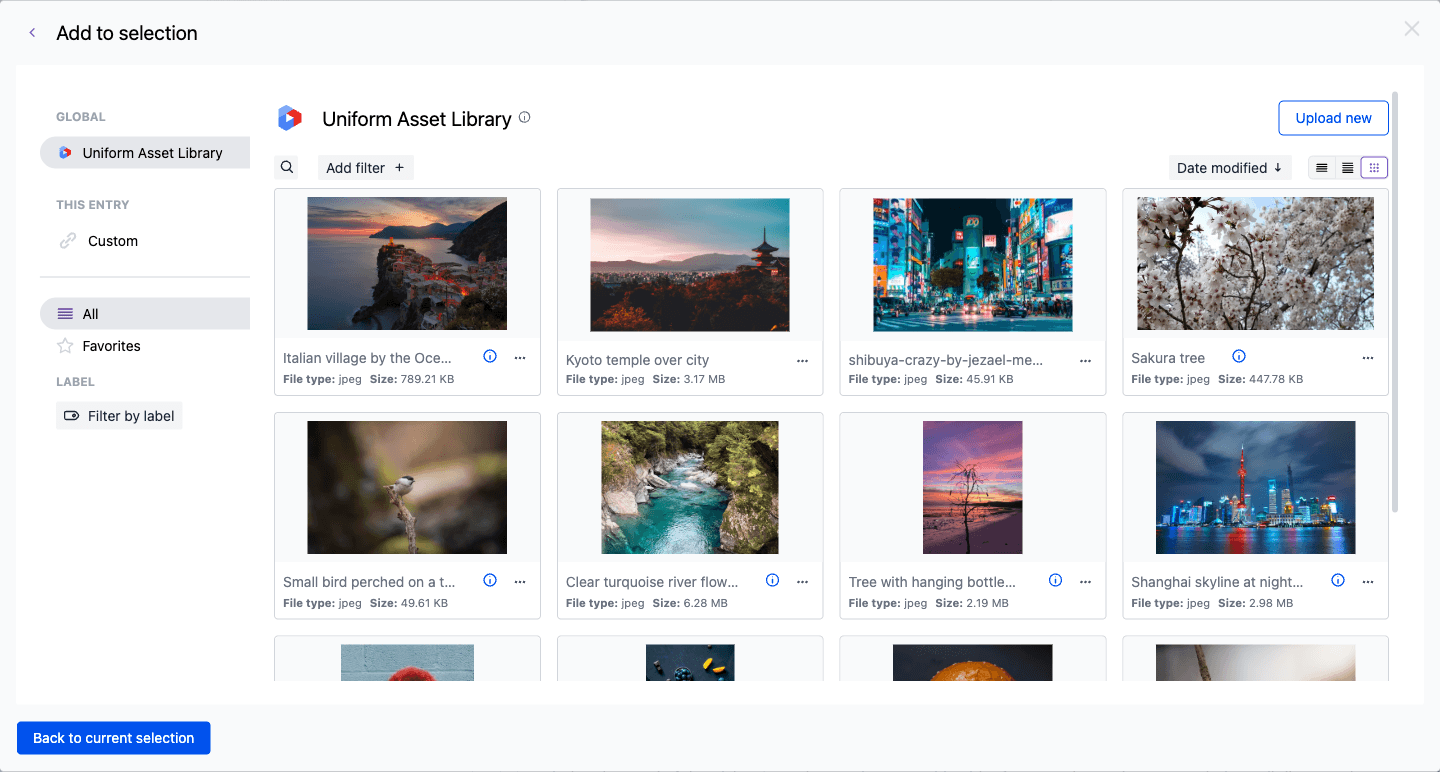Open more options for Sakura tree
This screenshot has height=772, width=1440.
(x=1368, y=358)
